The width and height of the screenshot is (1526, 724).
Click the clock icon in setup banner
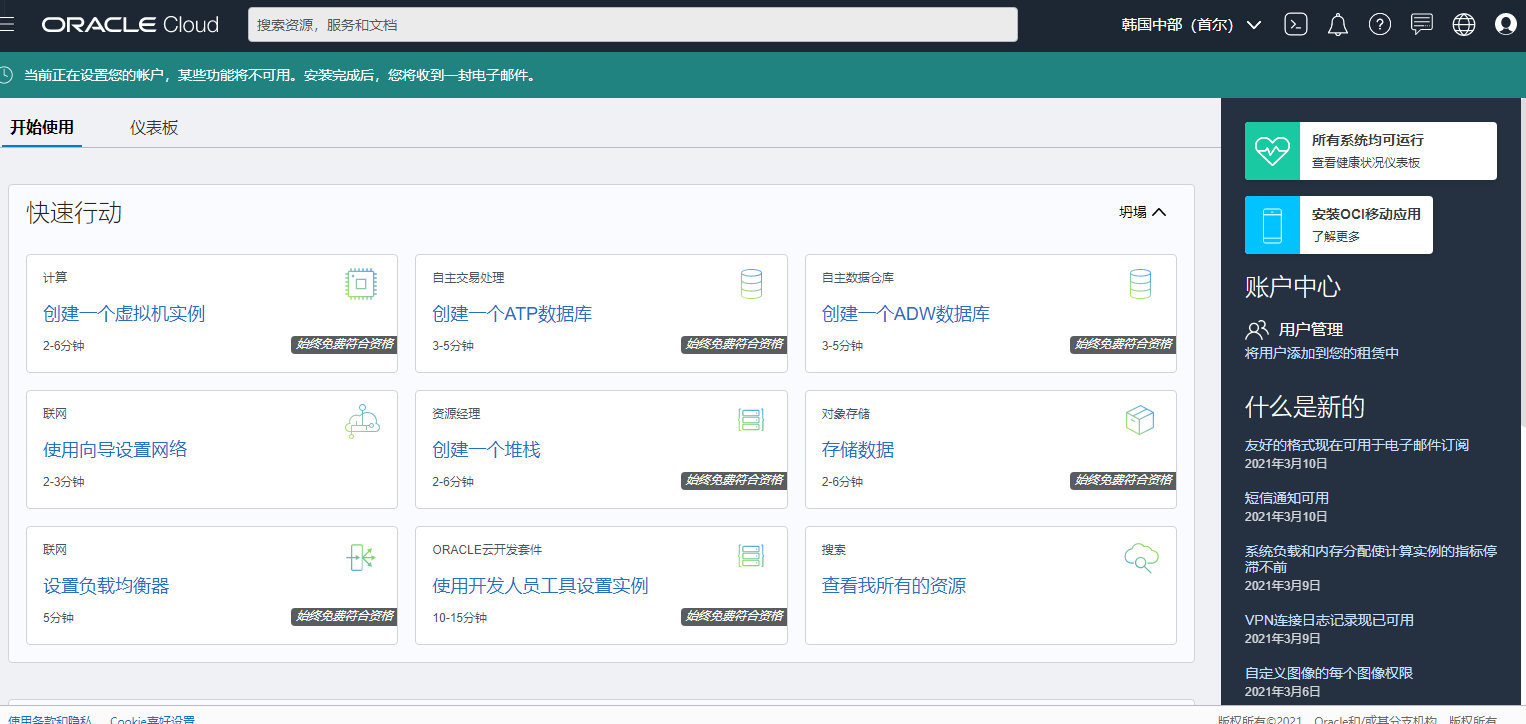pyautogui.click(x=6, y=75)
